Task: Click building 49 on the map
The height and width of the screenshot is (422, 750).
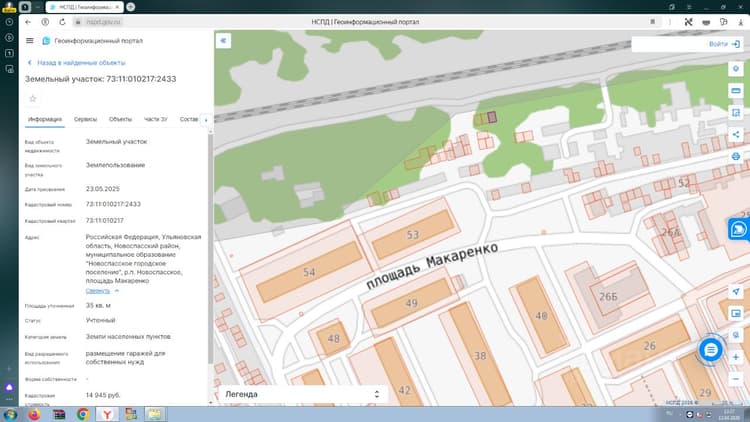Action: coord(411,303)
